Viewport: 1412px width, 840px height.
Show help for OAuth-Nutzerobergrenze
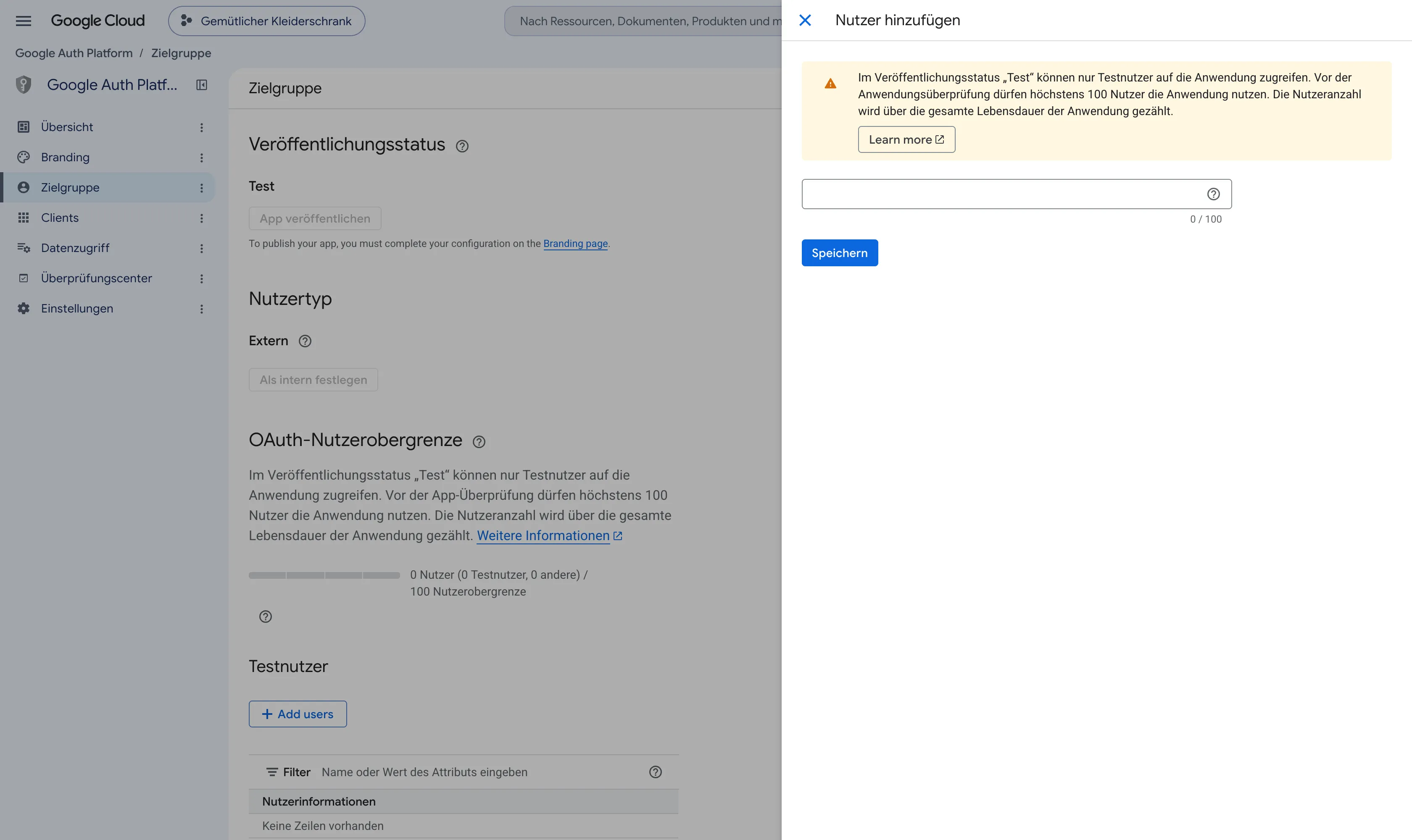pos(479,441)
